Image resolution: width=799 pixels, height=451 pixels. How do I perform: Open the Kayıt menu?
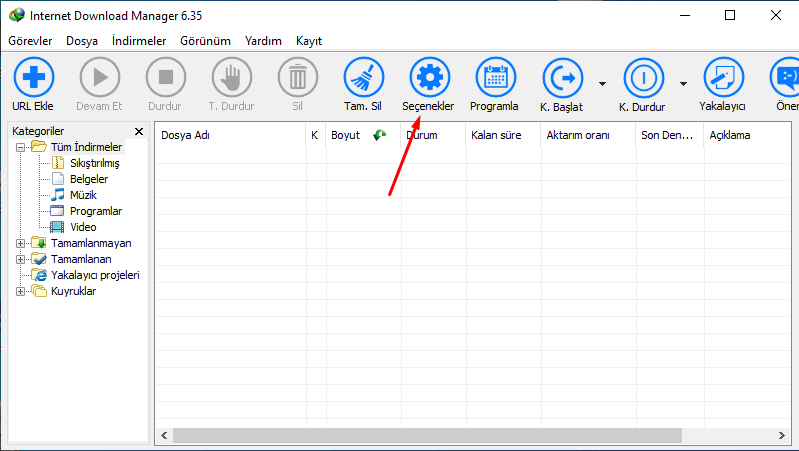point(309,41)
